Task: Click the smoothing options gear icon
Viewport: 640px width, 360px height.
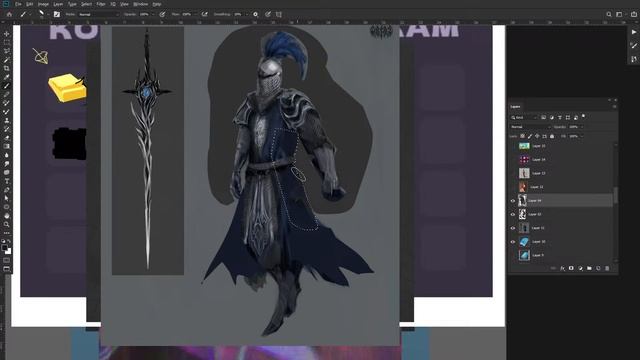Action: click(256, 14)
